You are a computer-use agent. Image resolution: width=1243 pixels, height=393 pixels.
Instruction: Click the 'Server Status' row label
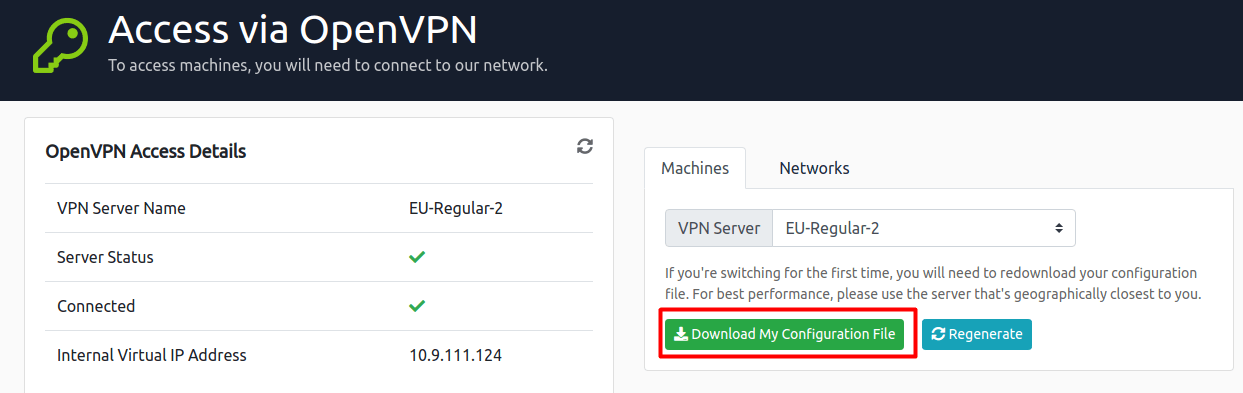coord(105,257)
